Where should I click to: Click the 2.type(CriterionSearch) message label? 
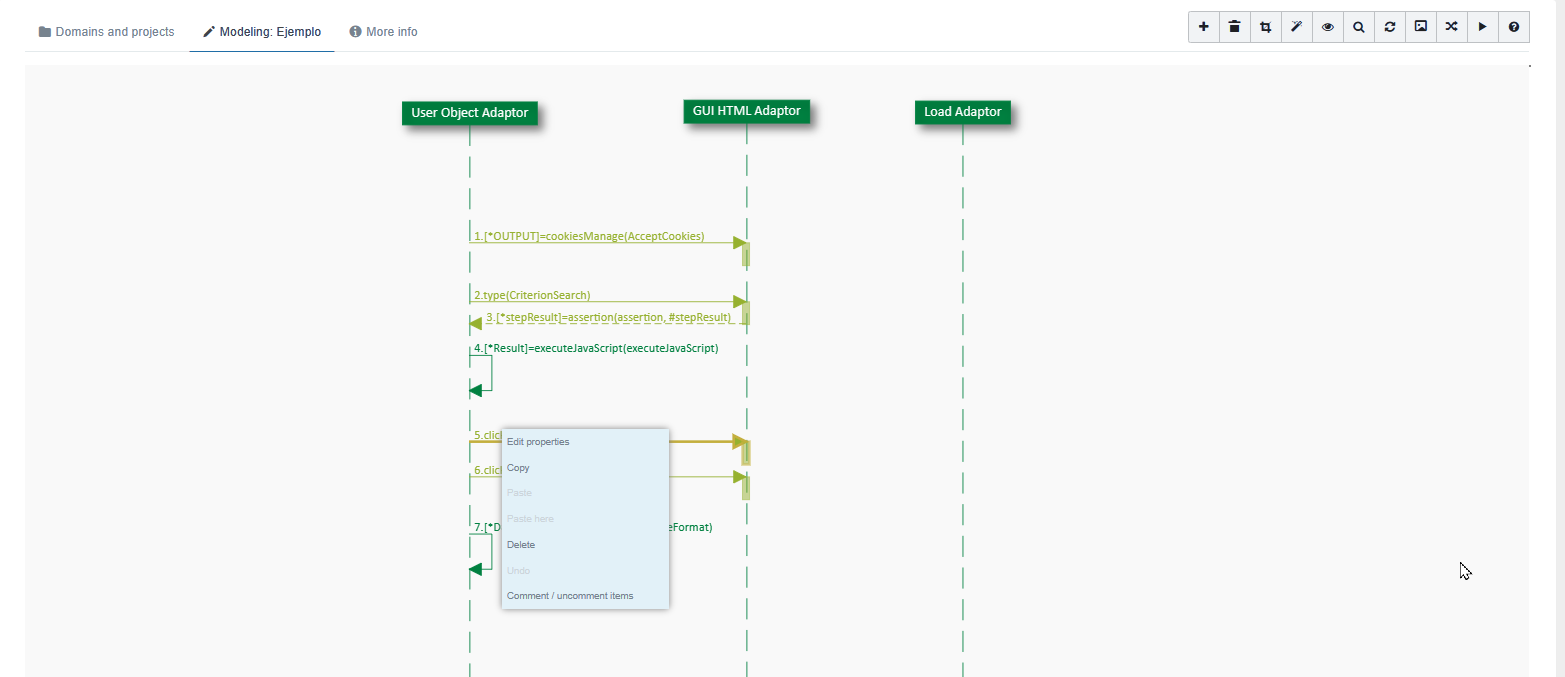[x=532, y=295]
